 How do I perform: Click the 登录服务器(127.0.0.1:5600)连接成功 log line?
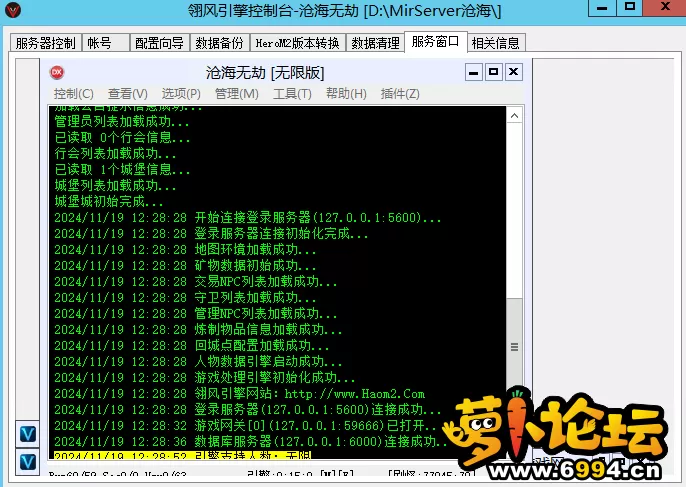tap(248, 410)
